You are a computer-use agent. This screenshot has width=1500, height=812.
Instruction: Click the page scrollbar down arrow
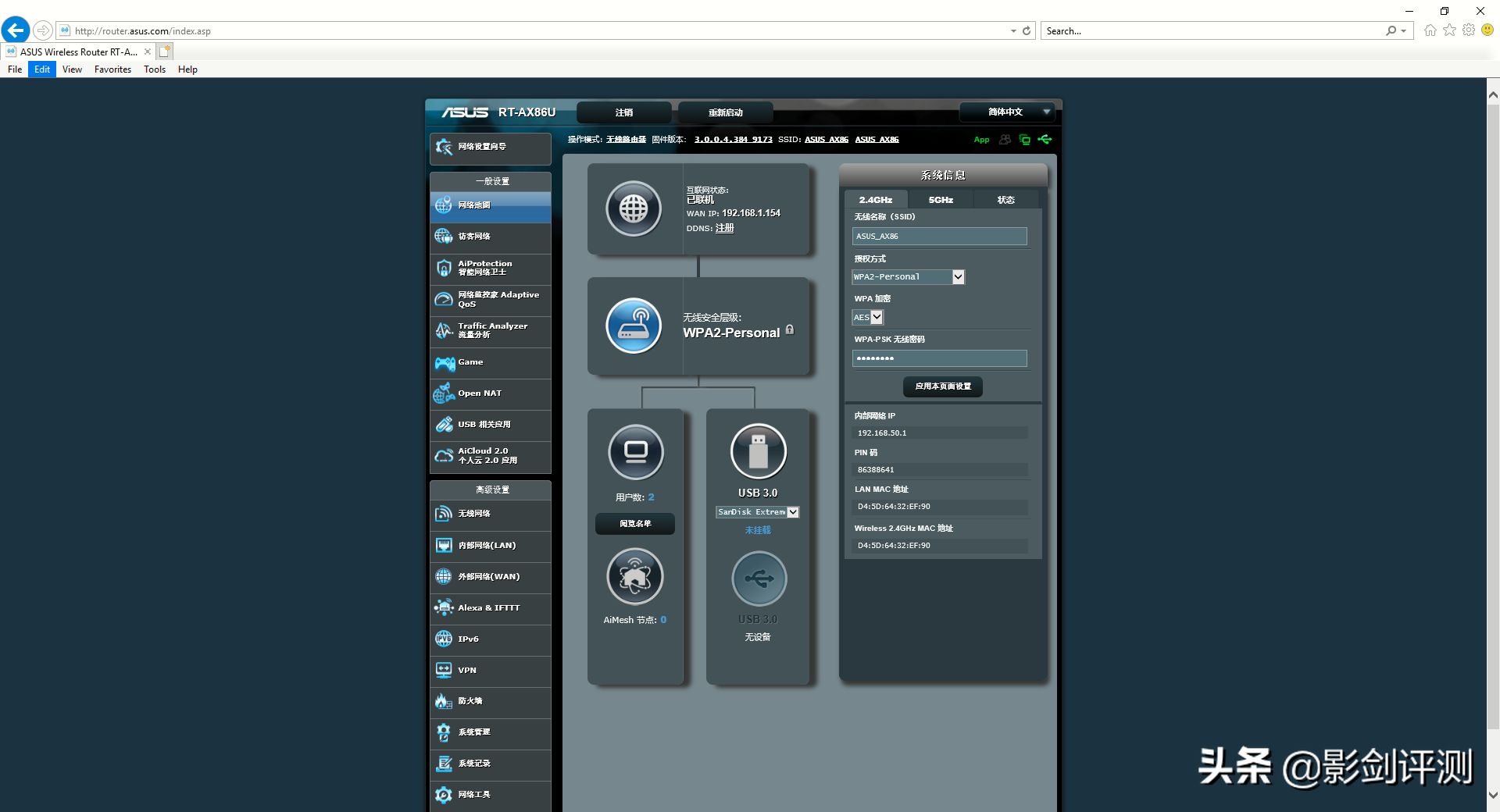tap(1493, 796)
